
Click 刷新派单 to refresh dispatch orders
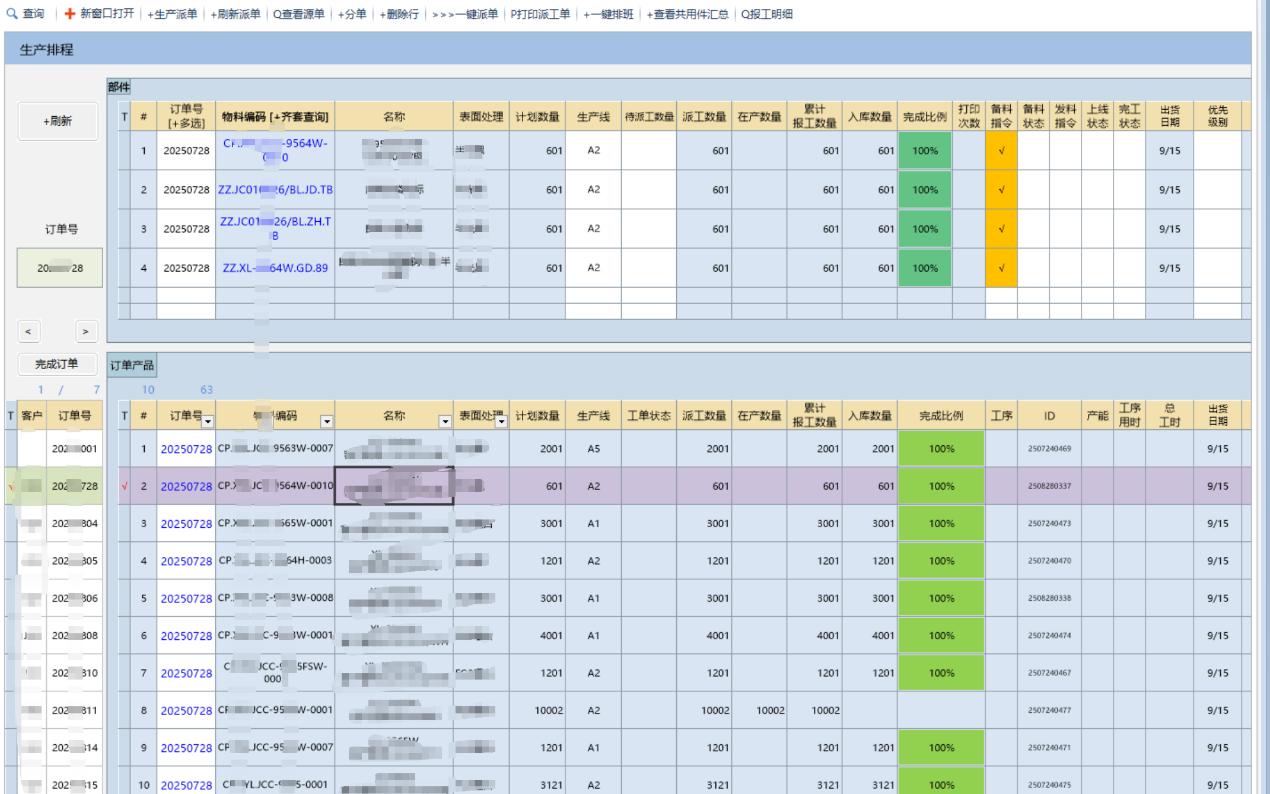click(236, 14)
